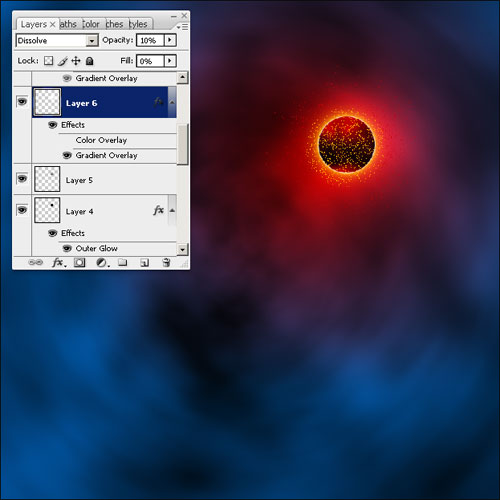
Task: Click the fx icon on Layer 6
Action: pyautogui.click(x=159, y=102)
